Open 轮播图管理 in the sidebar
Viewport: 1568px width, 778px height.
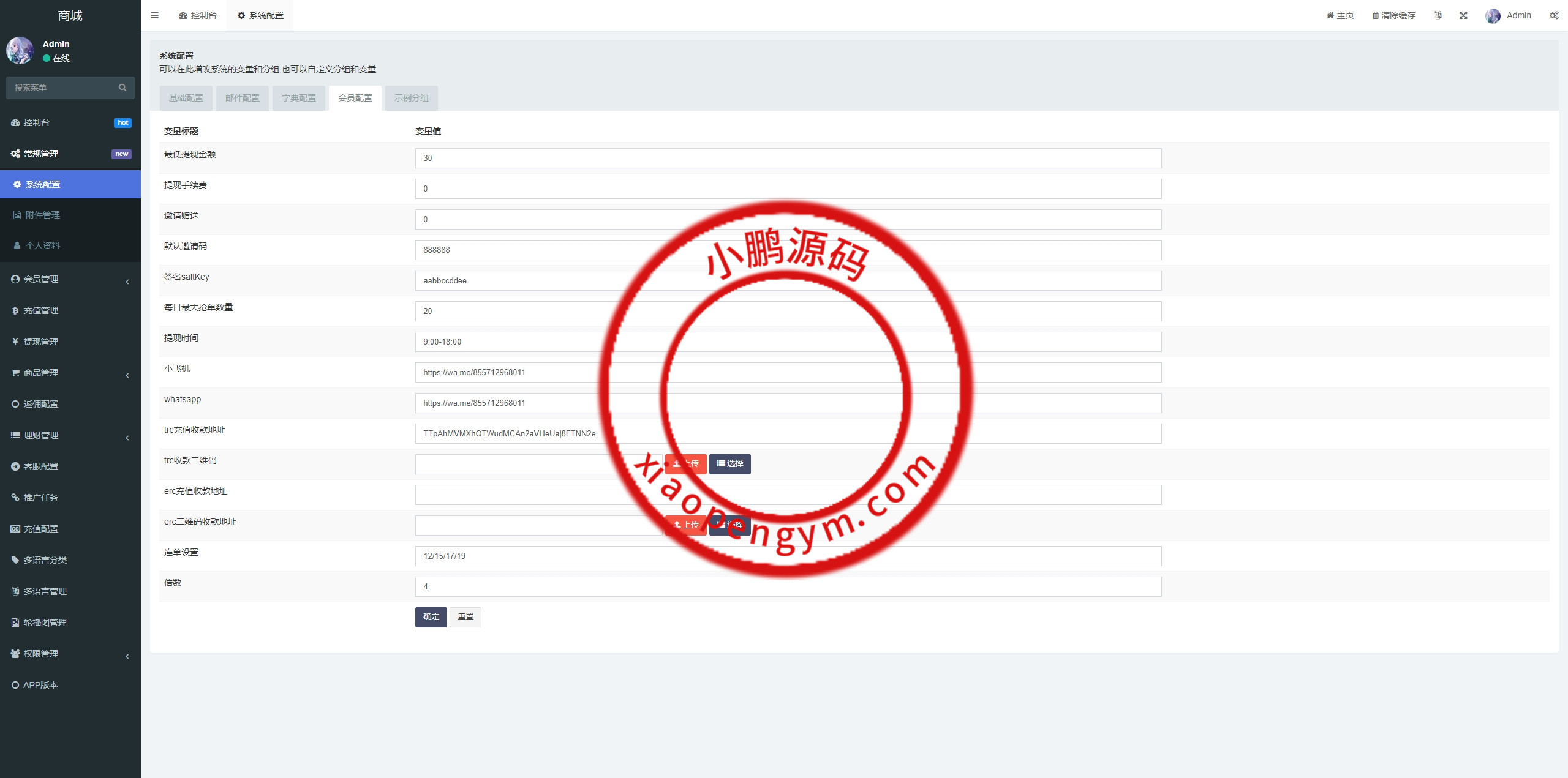coord(45,623)
